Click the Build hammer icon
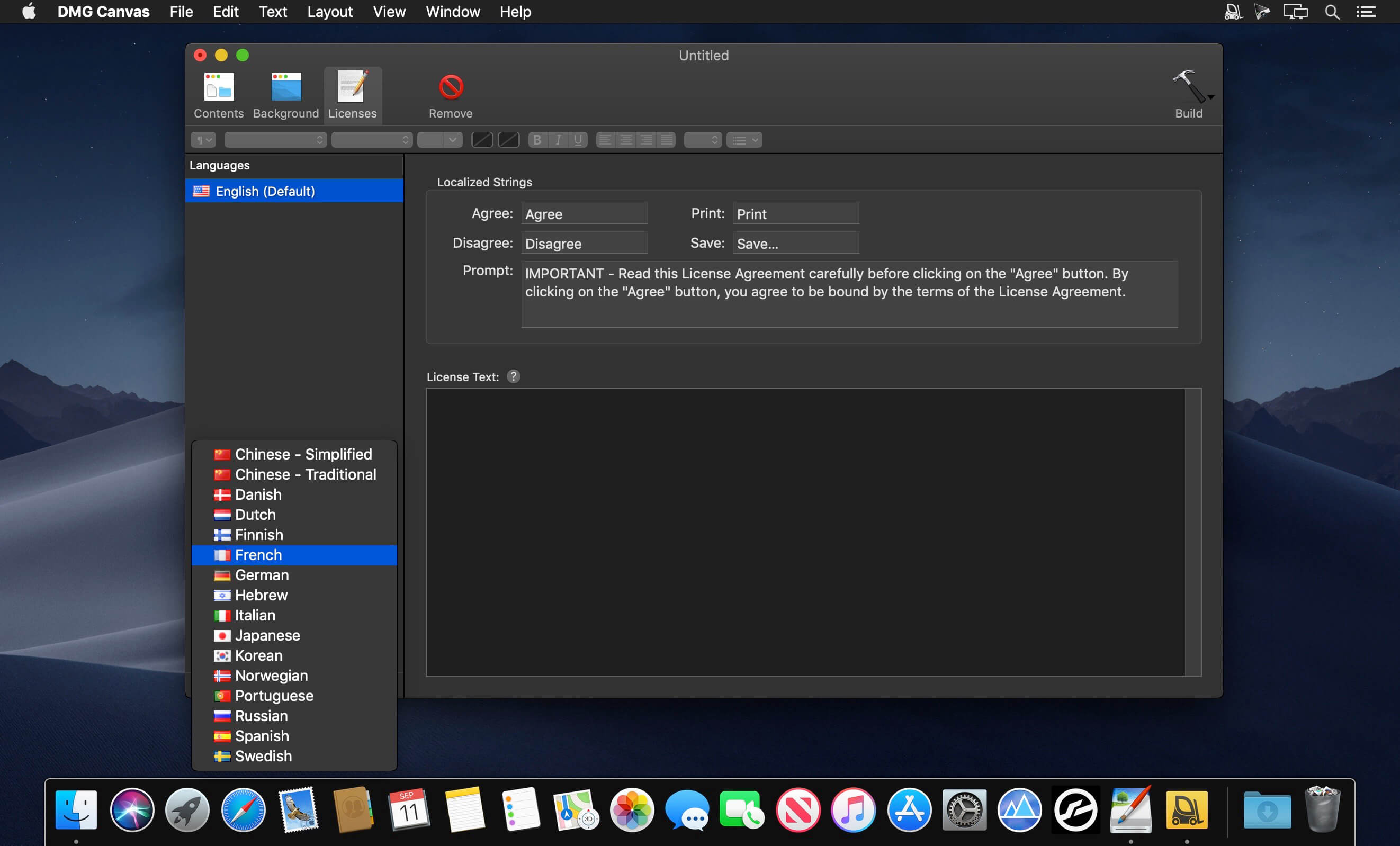The width and height of the screenshot is (1400, 846). click(1189, 87)
